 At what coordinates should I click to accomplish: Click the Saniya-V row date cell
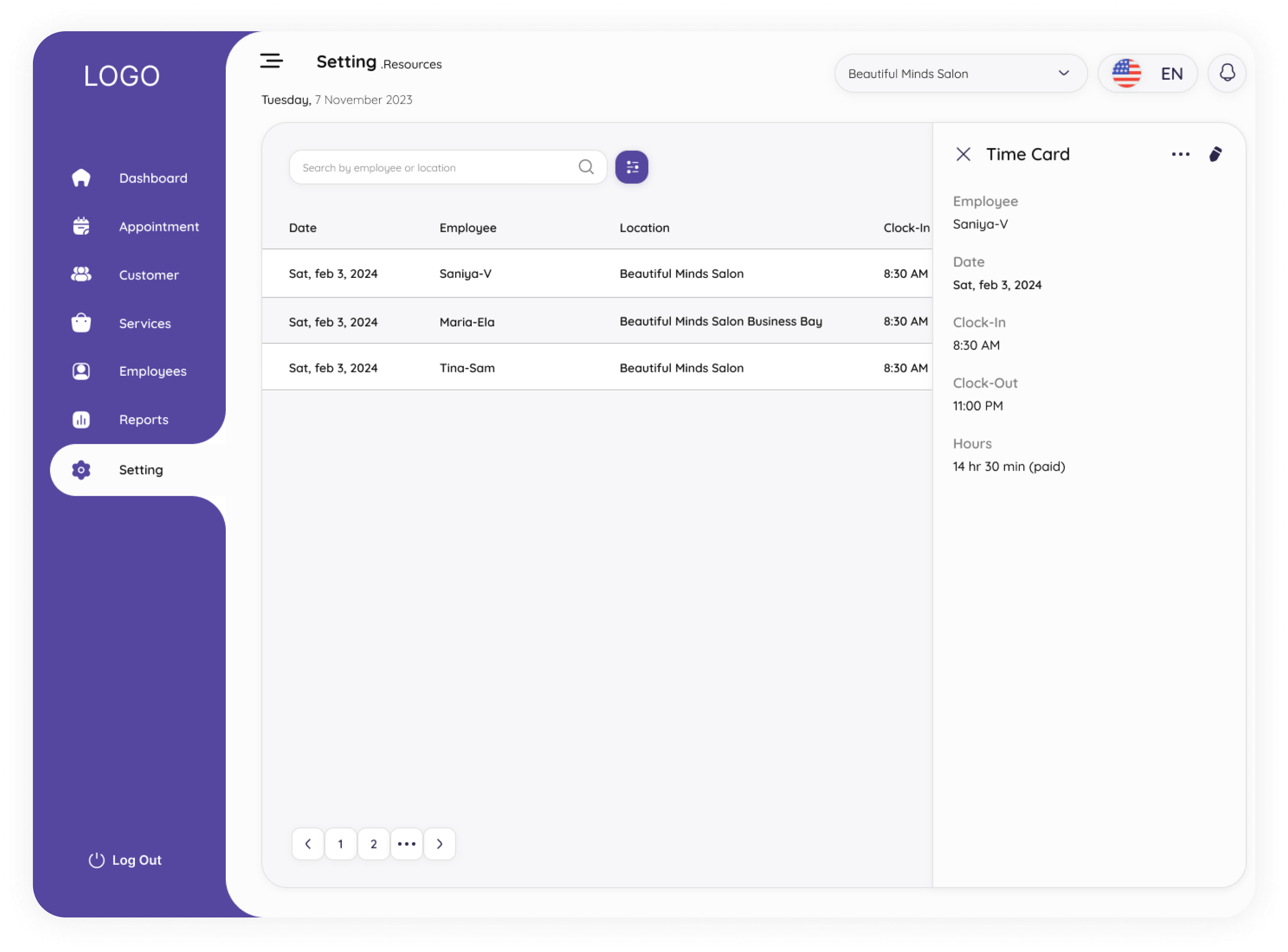[333, 274]
